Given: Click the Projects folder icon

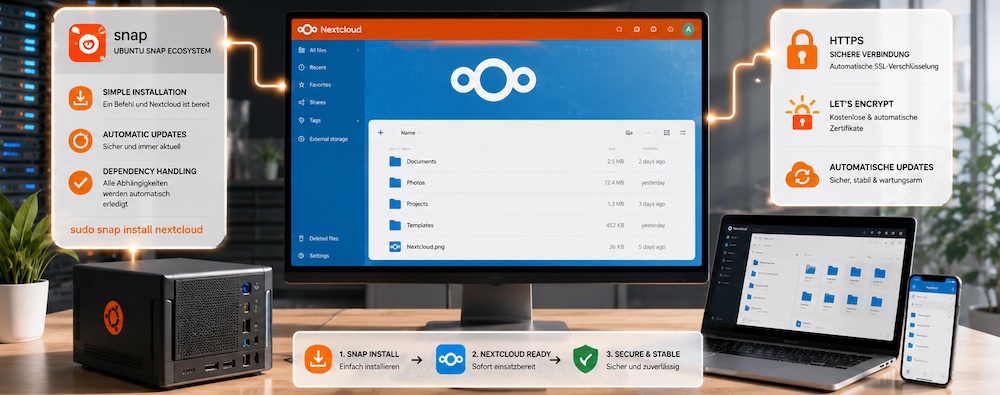Looking at the screenshot, I should [395, 204].
